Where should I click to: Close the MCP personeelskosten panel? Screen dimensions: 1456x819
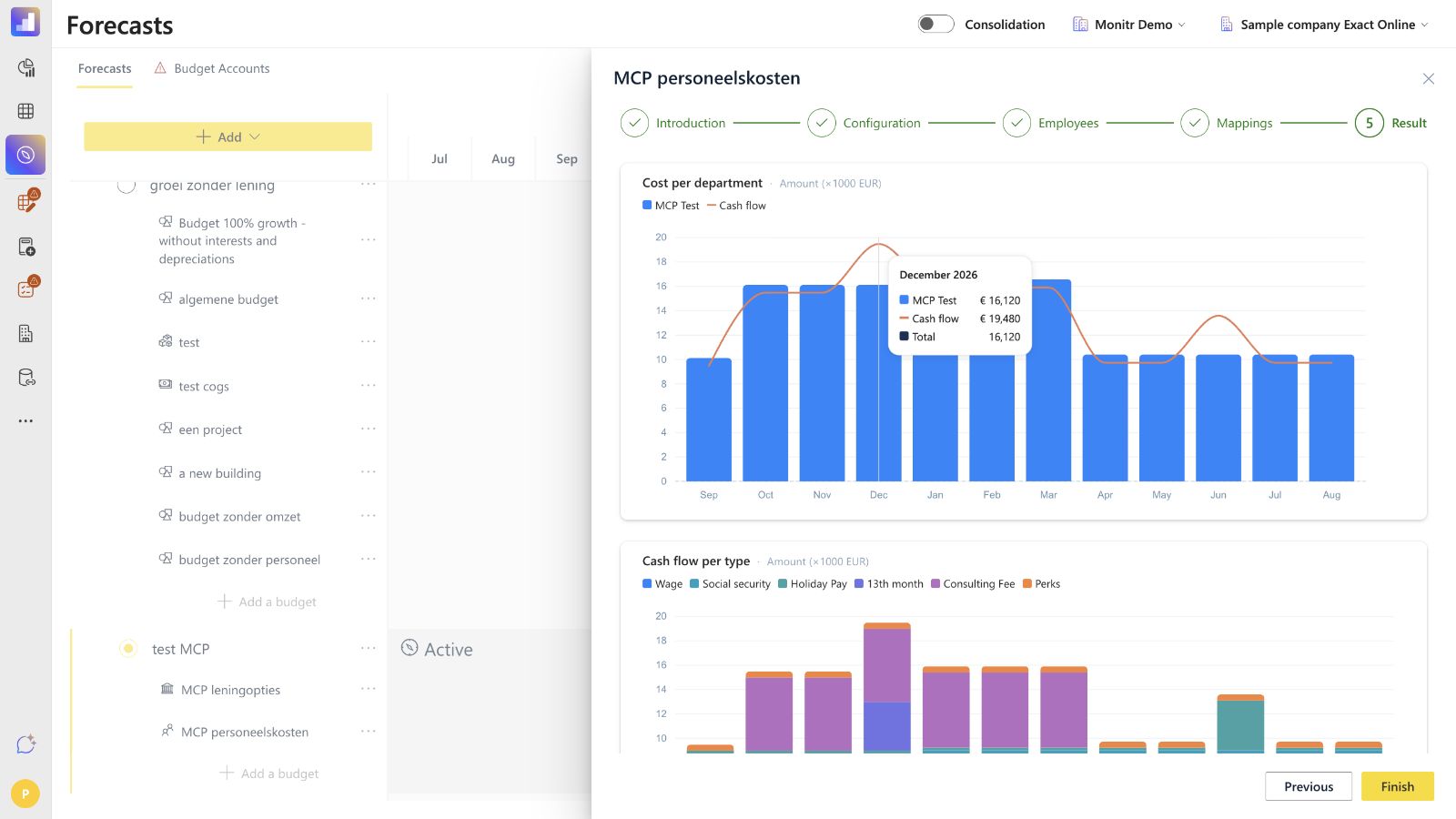[x=1429, y=79]
